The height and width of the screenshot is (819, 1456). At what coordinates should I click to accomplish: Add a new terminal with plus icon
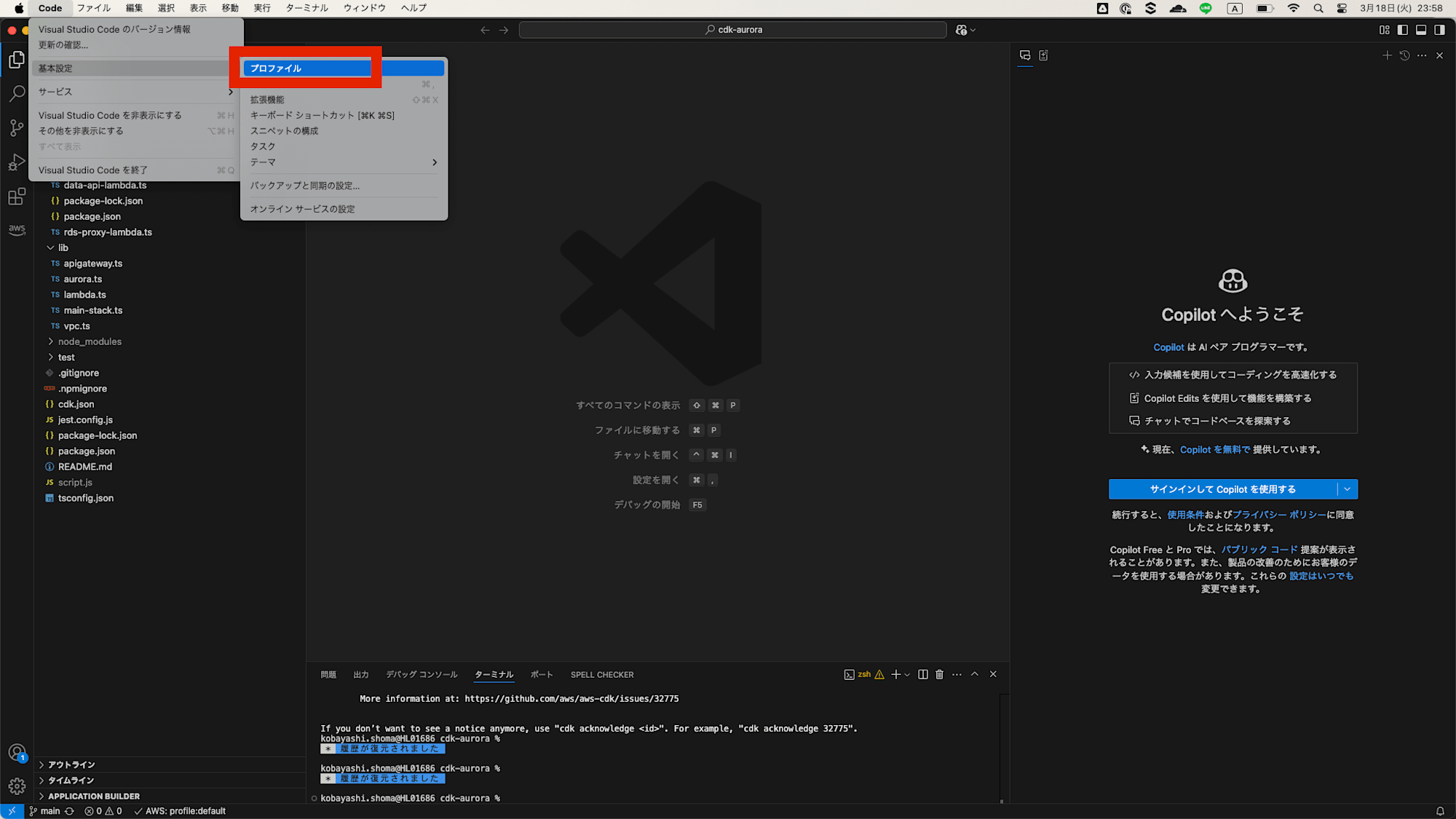click(x=895, y=674)
